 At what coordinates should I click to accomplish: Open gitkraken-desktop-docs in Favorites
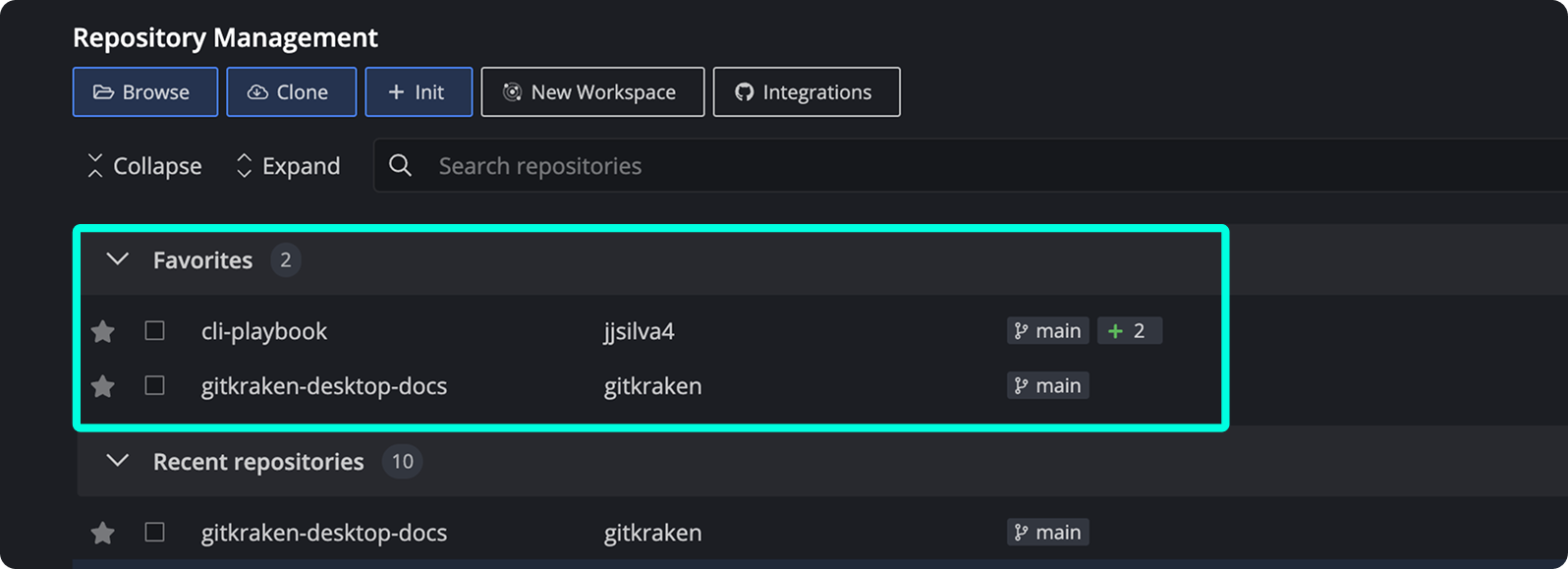[x=324, y=386]
